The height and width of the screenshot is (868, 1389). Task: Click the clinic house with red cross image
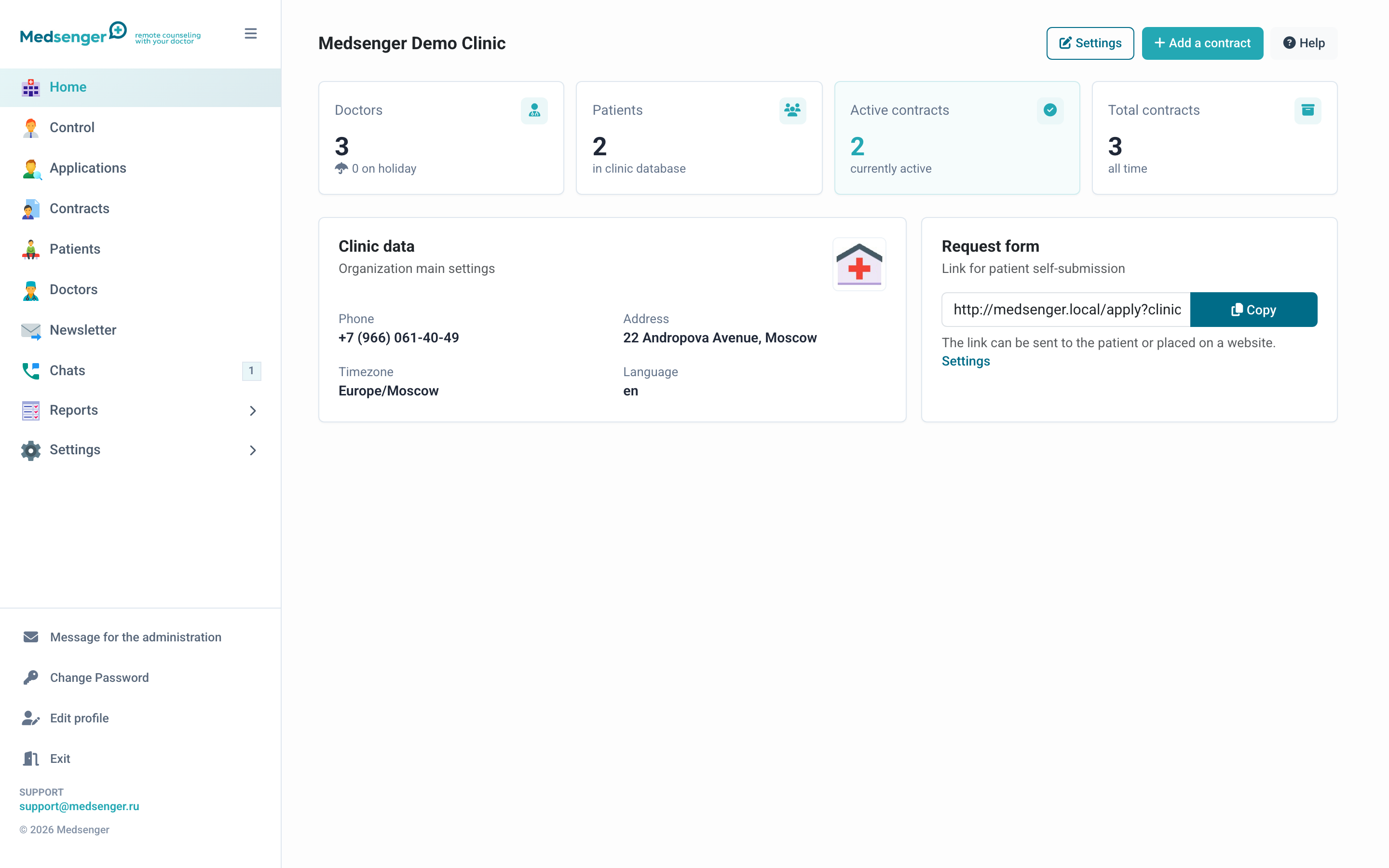(858, 264)
